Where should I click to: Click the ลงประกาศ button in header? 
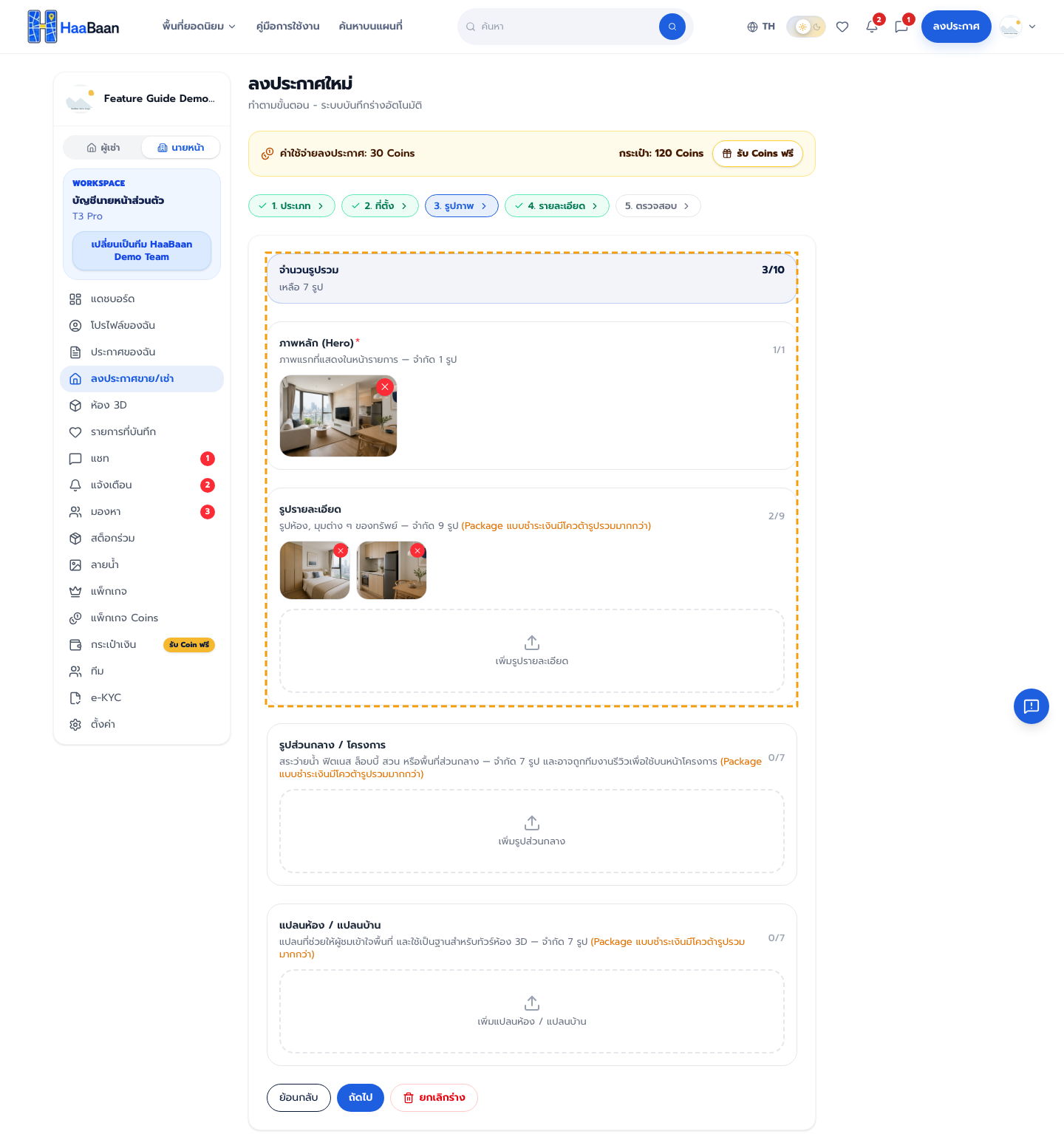[x=956, y=27]
